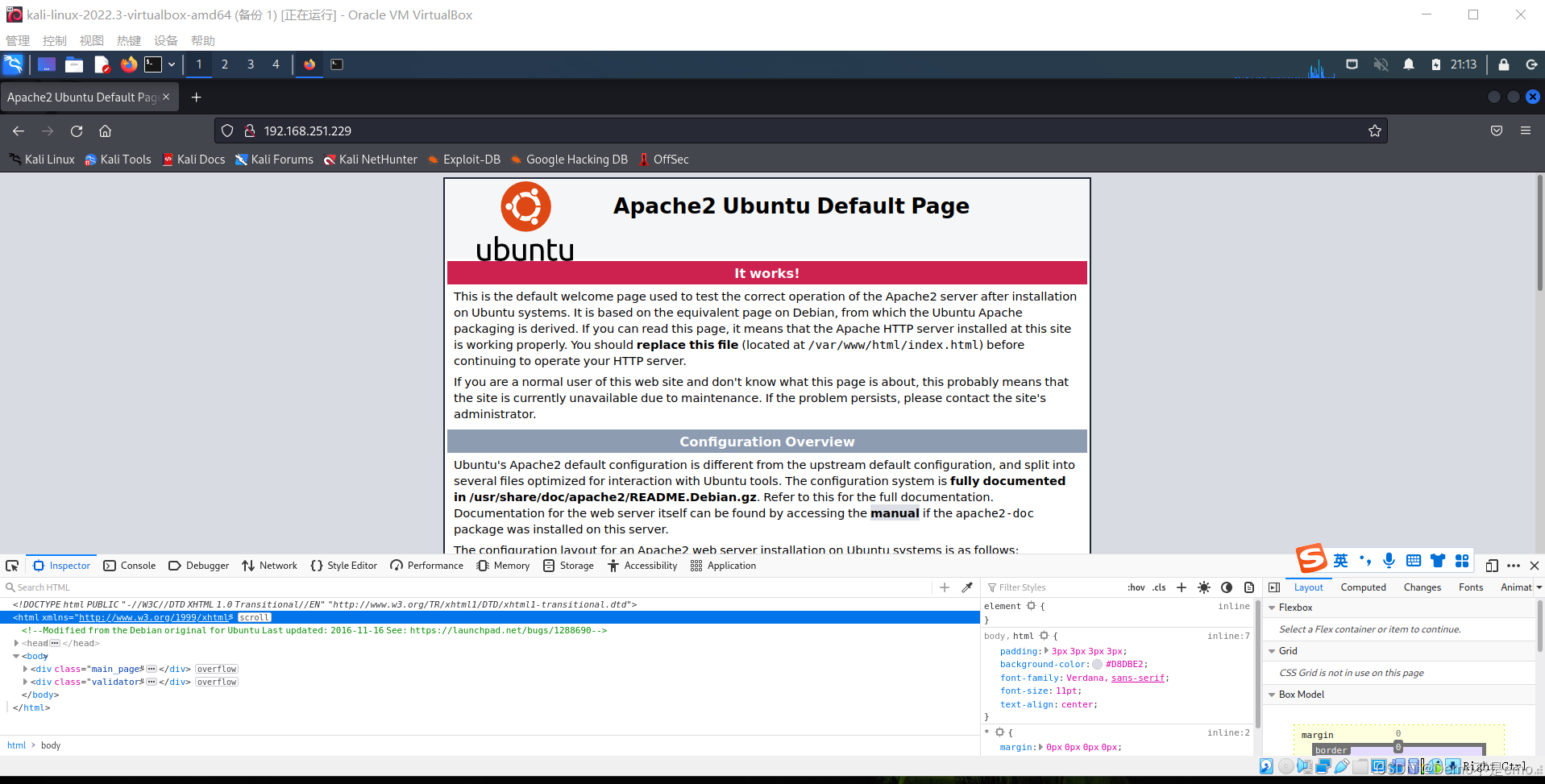Screen dimensions: 1545x784
Task: Toggle the scroll badge on the html node
Action: click(255, 618)
